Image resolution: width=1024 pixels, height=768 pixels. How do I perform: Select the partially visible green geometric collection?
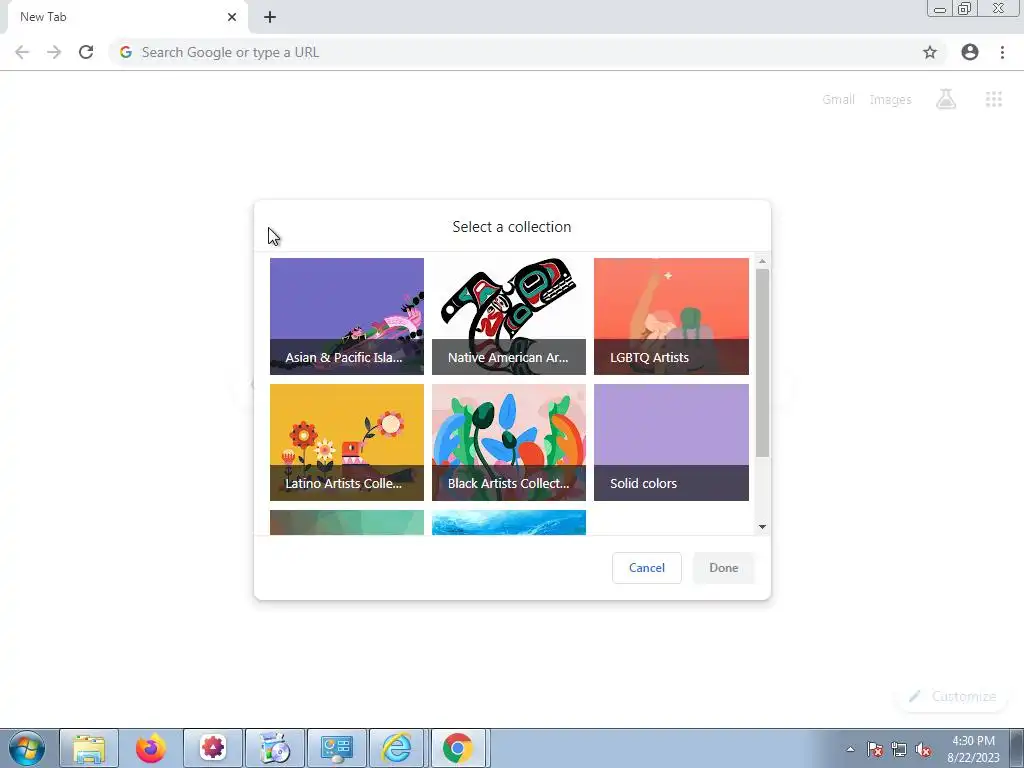(x=347, y=522)
